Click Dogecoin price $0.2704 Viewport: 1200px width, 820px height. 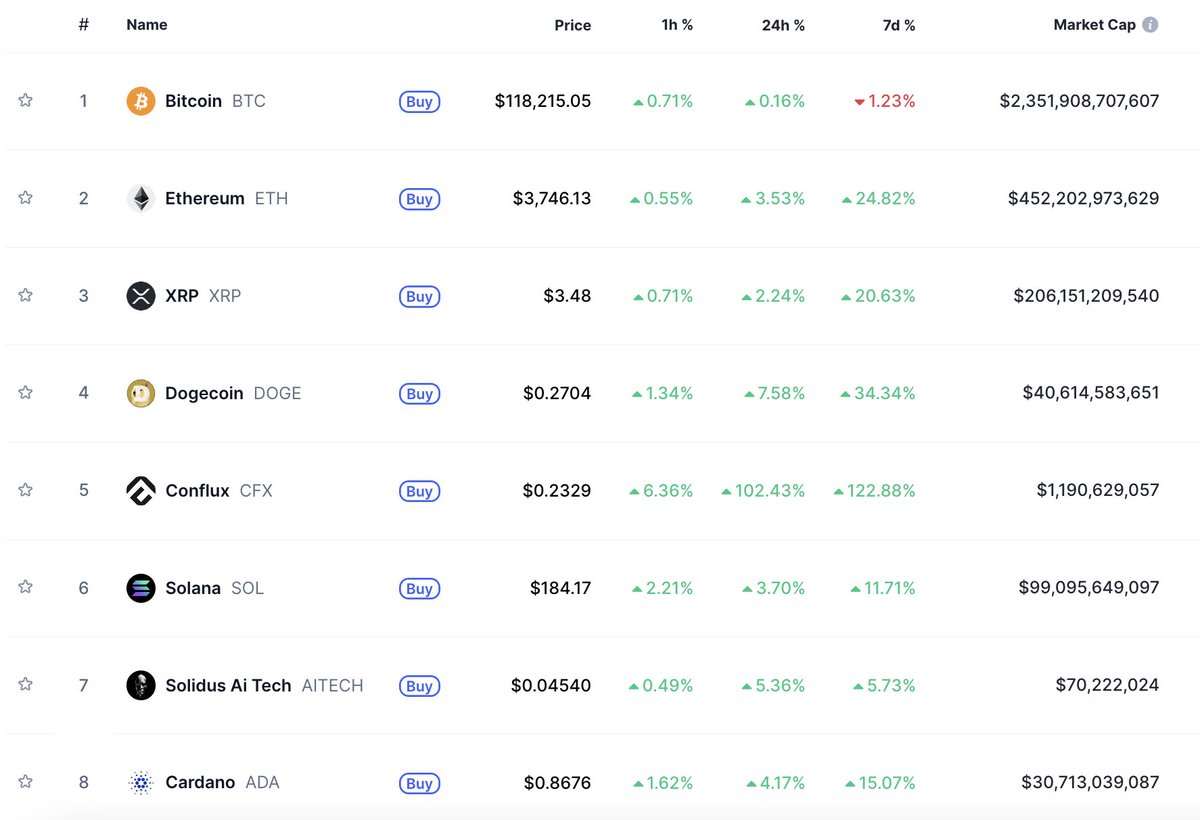(x=557, y=393)
